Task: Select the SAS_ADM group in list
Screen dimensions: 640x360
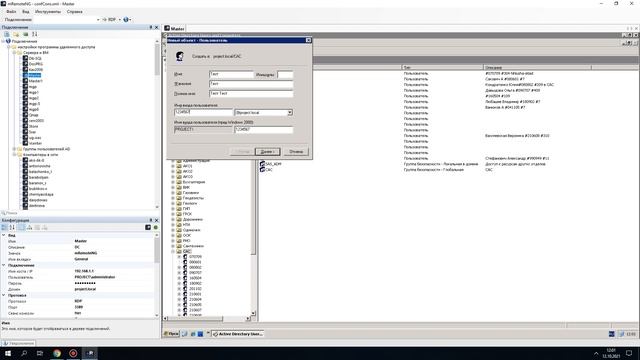Action: (x=273, y=164)
